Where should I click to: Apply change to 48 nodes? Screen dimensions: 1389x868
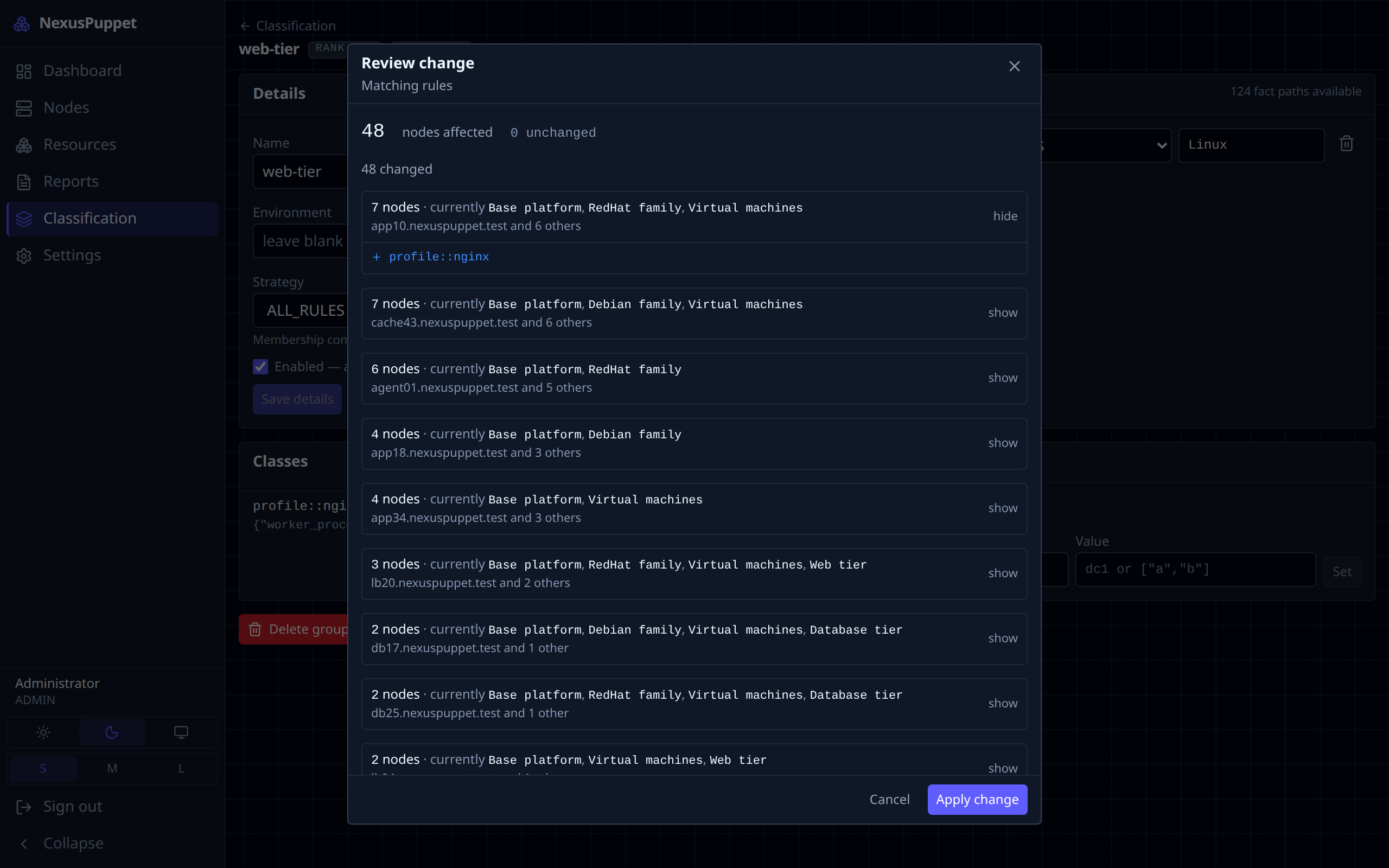pyautogui.click(x=977, y=799)
